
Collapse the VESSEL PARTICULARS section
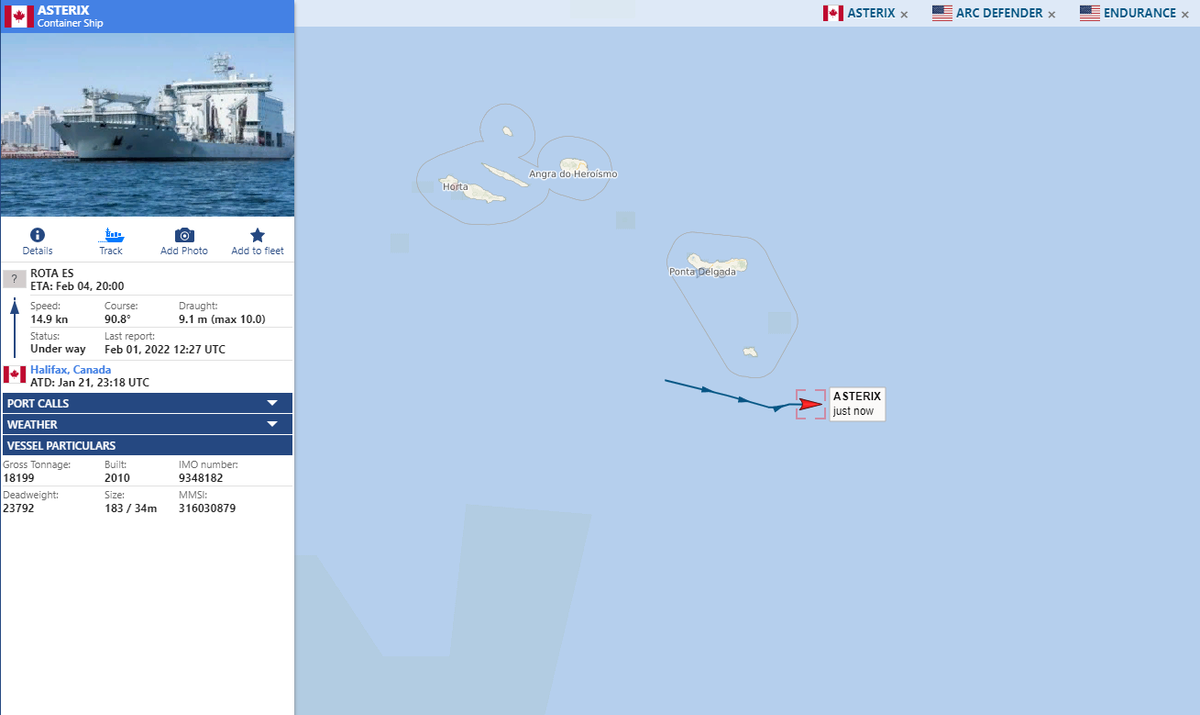pos(148,445)
